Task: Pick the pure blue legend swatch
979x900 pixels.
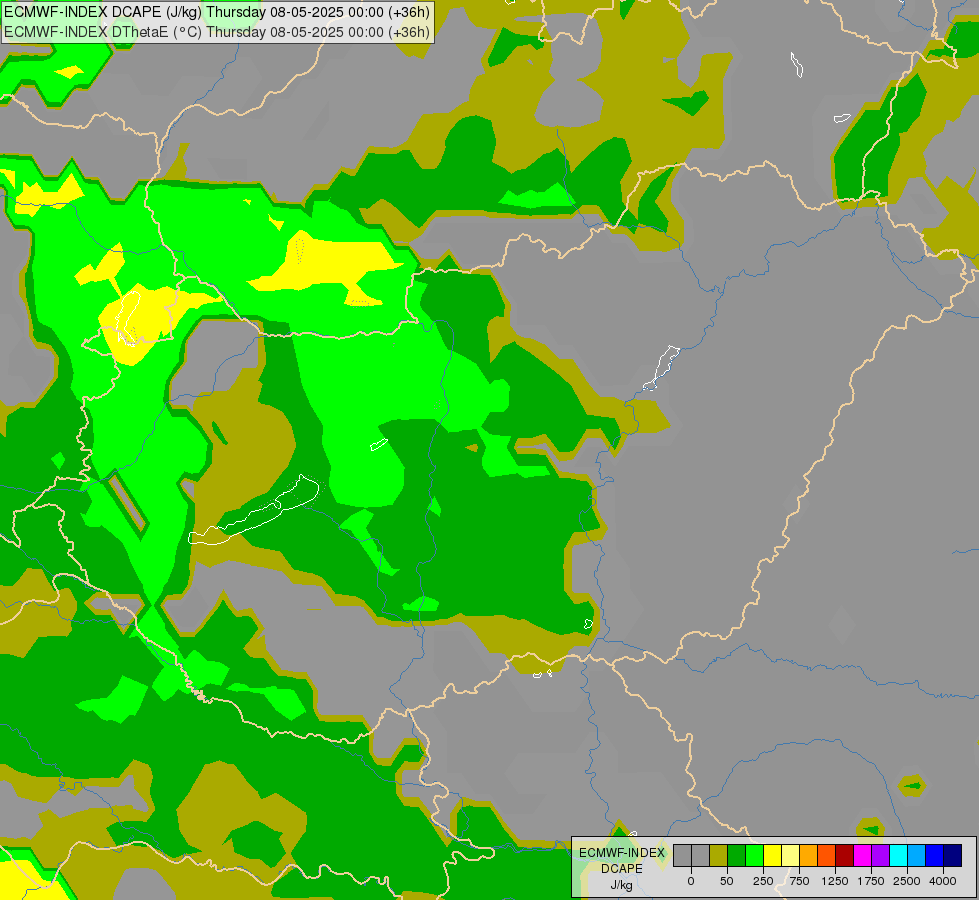Action: tap(935, 855)
